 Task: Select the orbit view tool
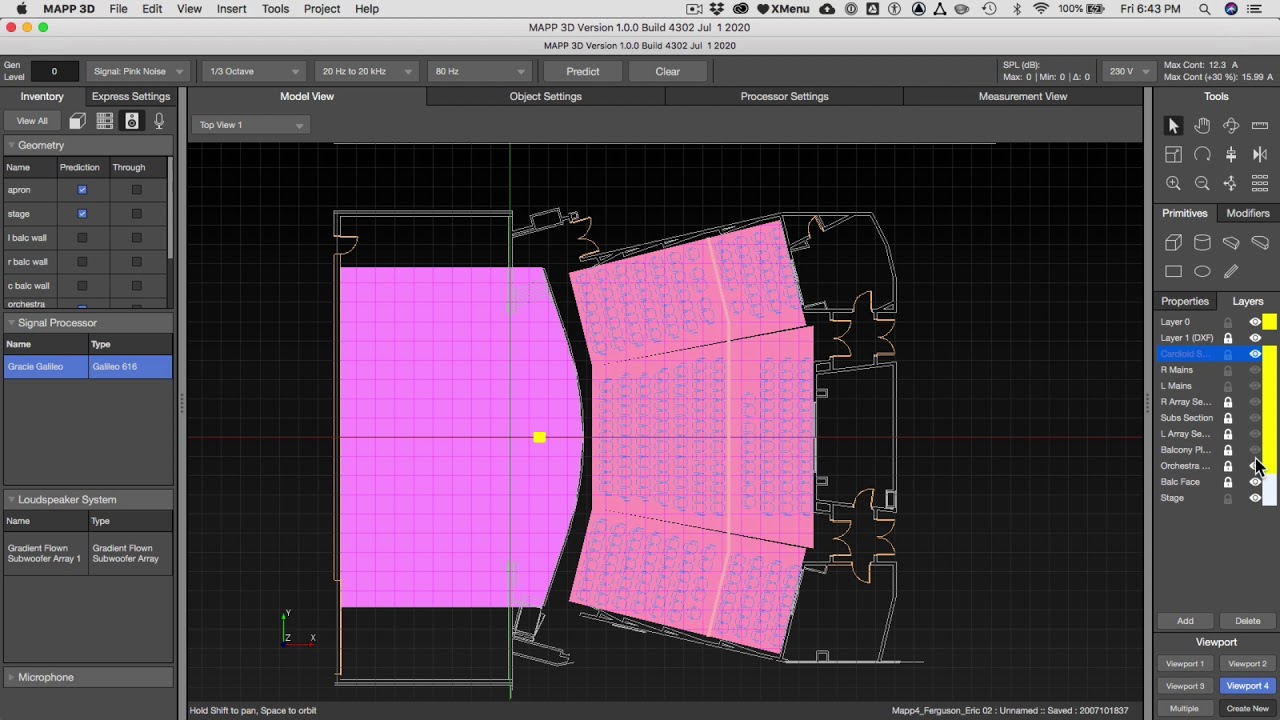coord(1231,125)
